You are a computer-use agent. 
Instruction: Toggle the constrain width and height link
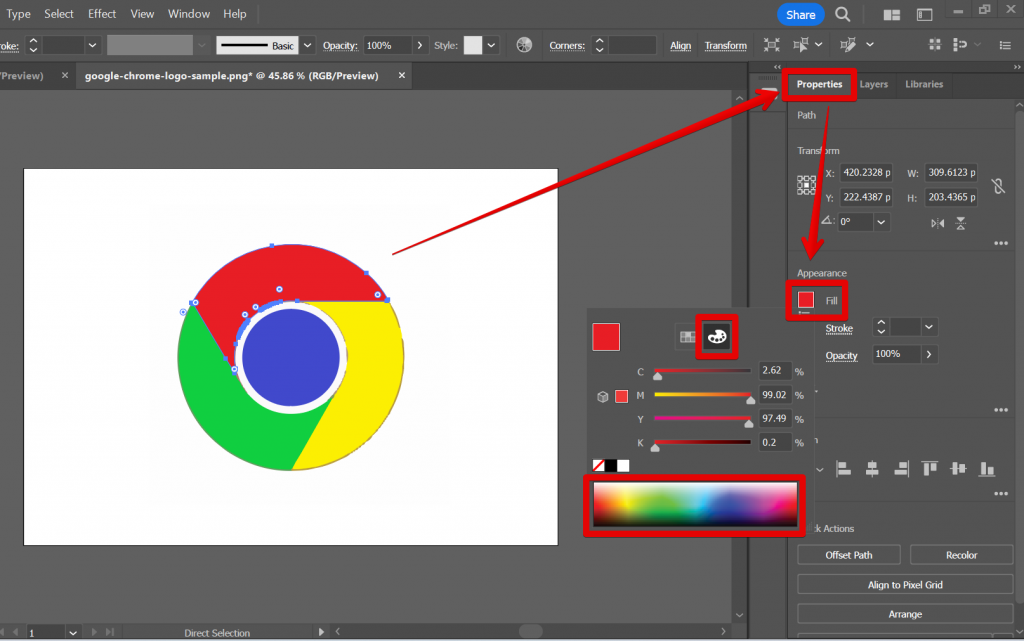997,186
